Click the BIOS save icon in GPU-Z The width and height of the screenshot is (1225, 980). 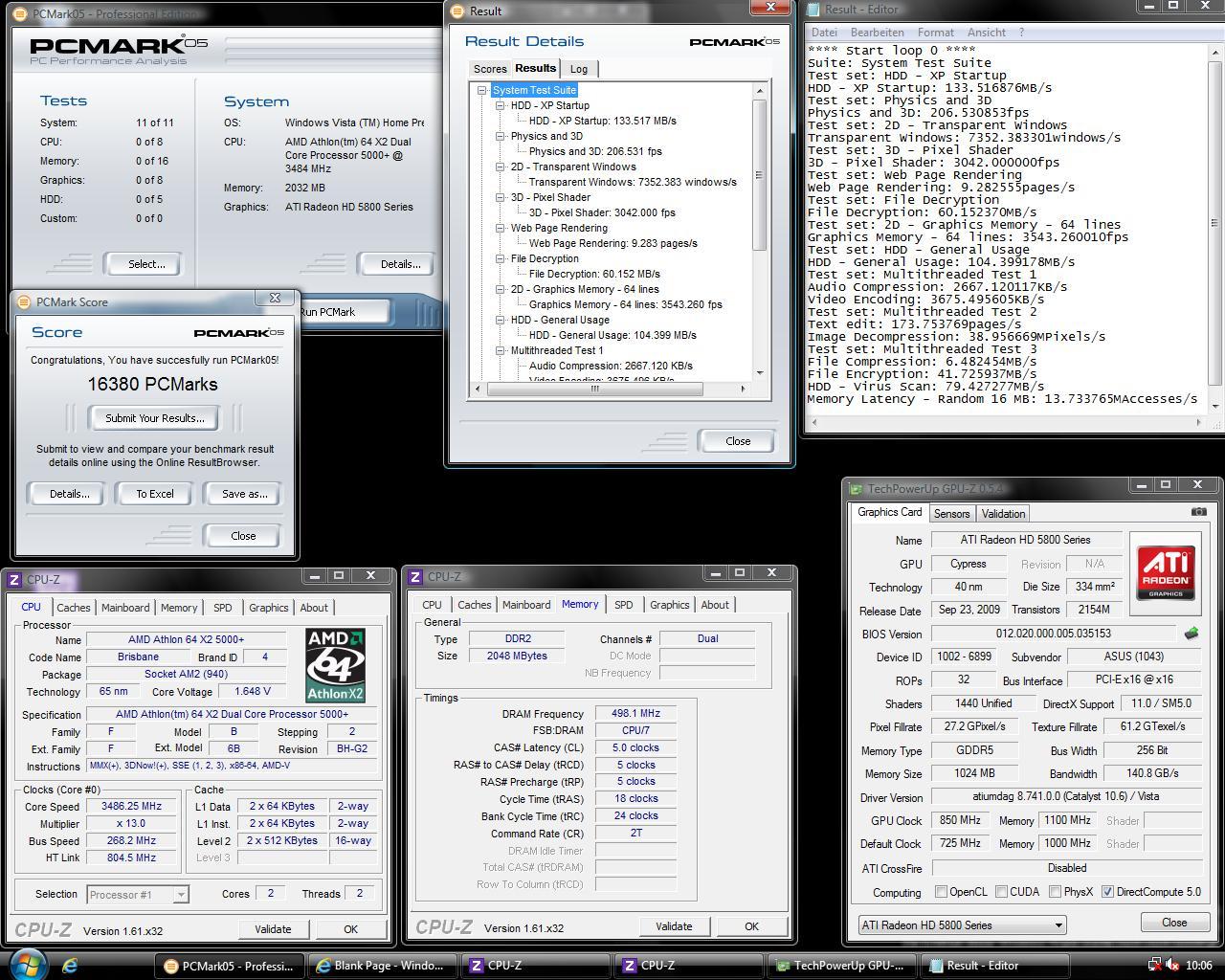coord(1192,634)
